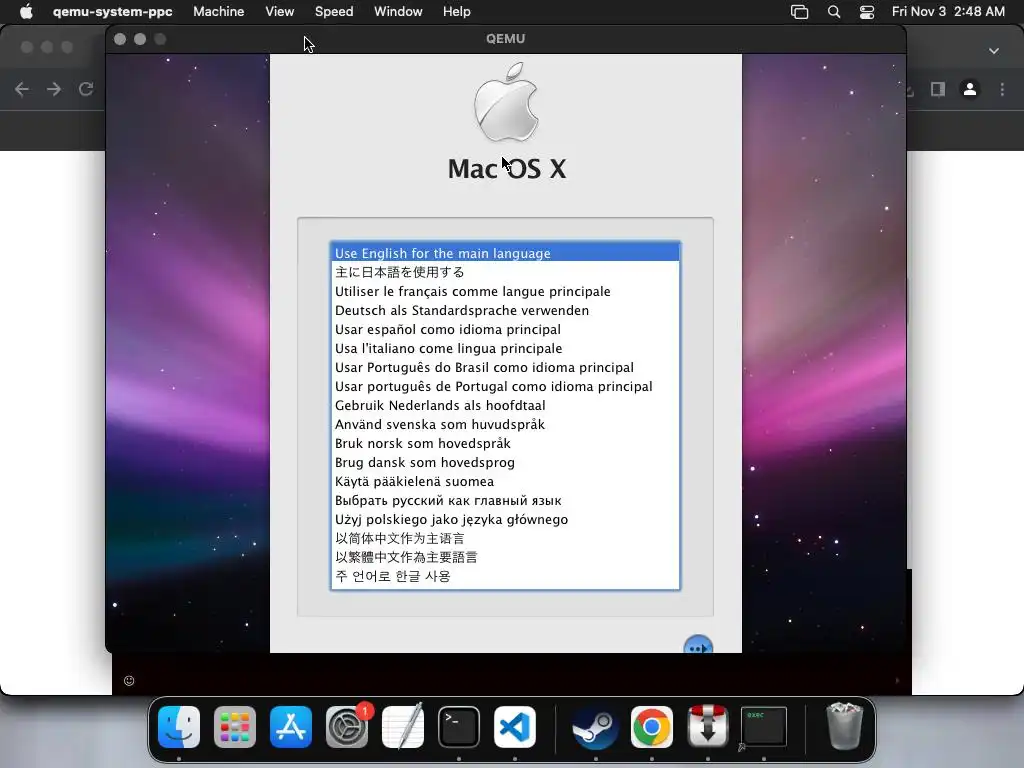Click the date and time in menu bar
1024x768 pixels.
(x=948, y=12)
